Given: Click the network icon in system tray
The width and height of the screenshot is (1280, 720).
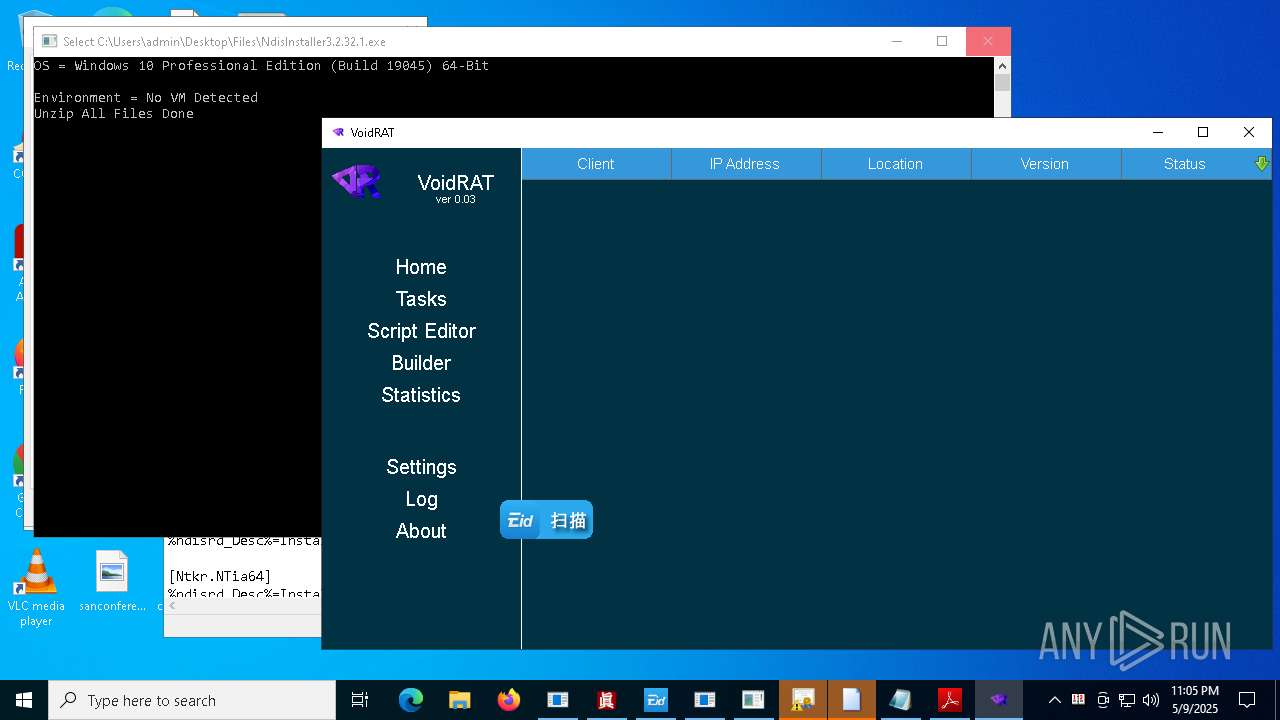Looking at the screenshot, I should (1127, 700).
